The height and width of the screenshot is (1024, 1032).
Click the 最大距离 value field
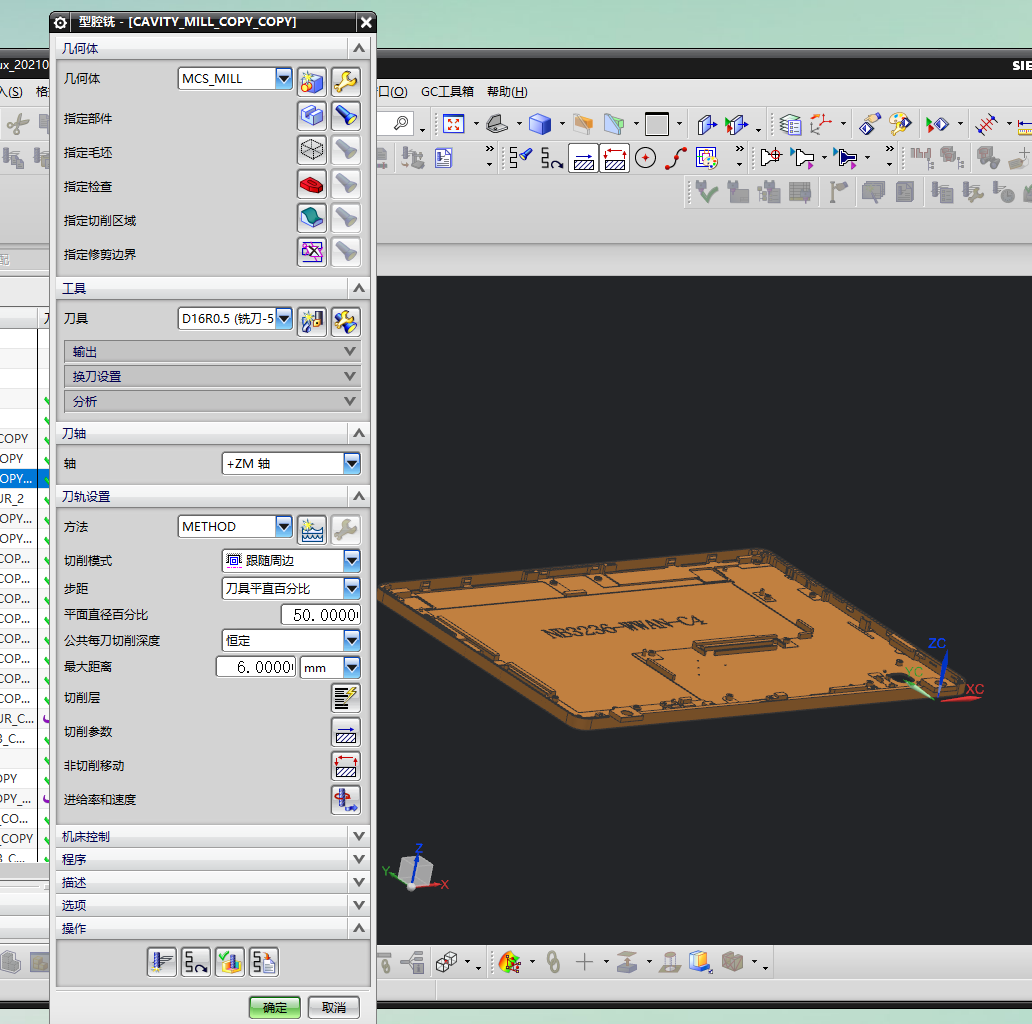click(256, 667)
